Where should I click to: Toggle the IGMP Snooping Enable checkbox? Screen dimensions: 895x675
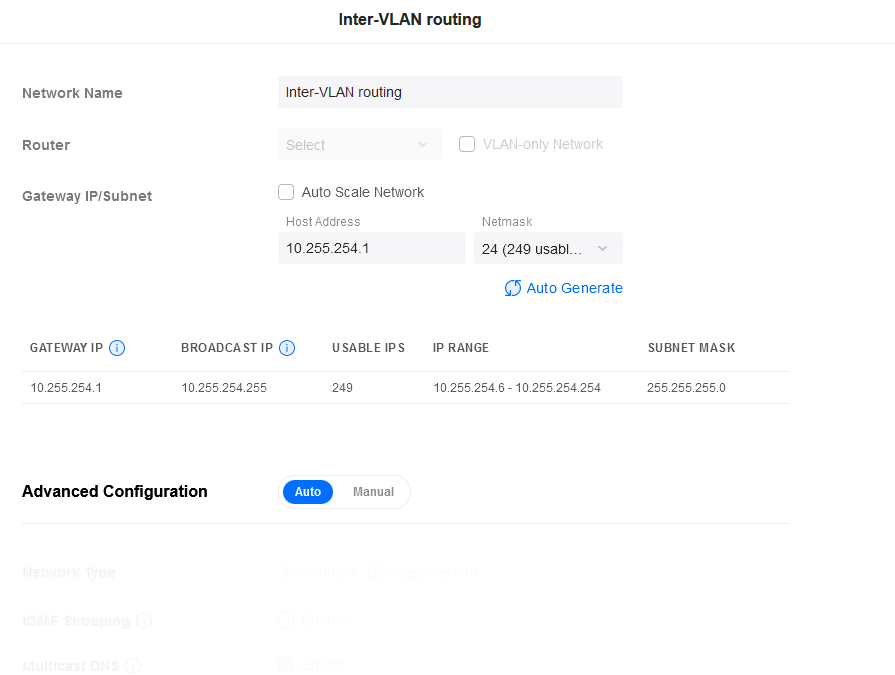(286, 620)
